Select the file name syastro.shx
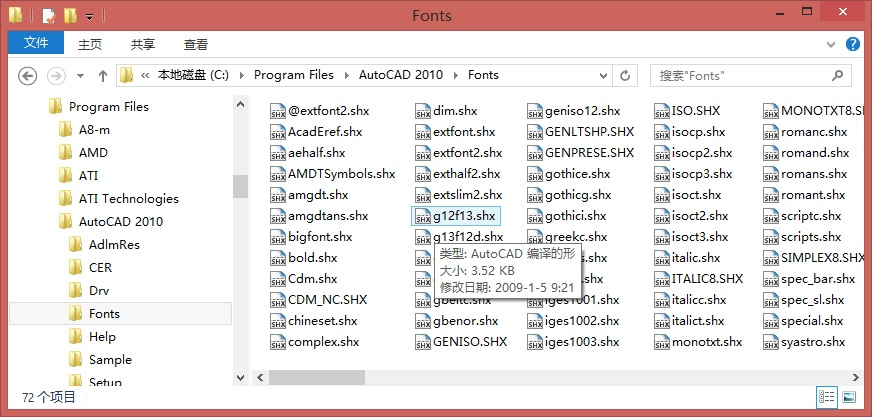The height and width of the screenshot is (417, 872). [x=813, y=342]
